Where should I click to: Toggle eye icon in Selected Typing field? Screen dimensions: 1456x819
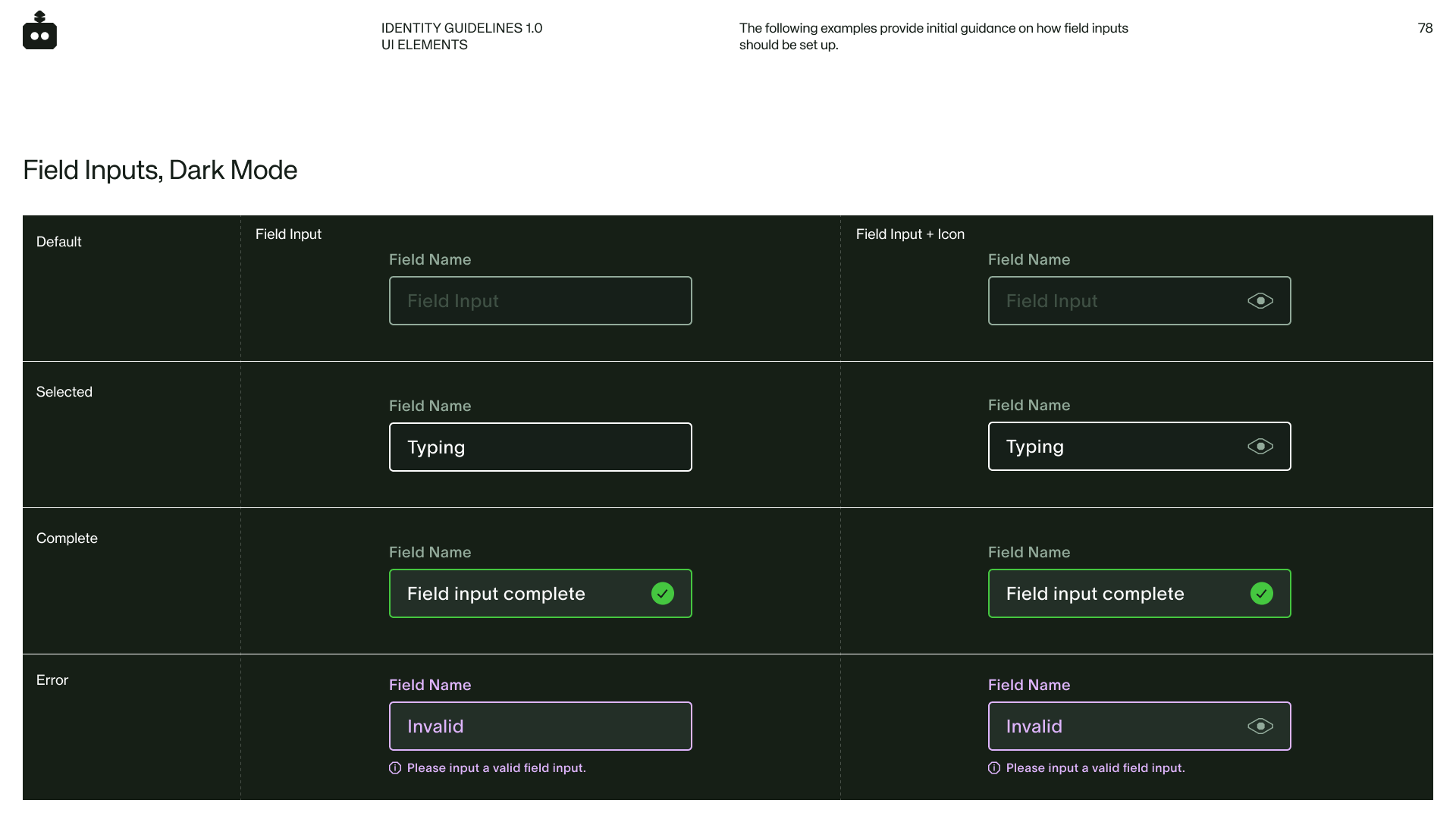click(x=1260, y=447)
